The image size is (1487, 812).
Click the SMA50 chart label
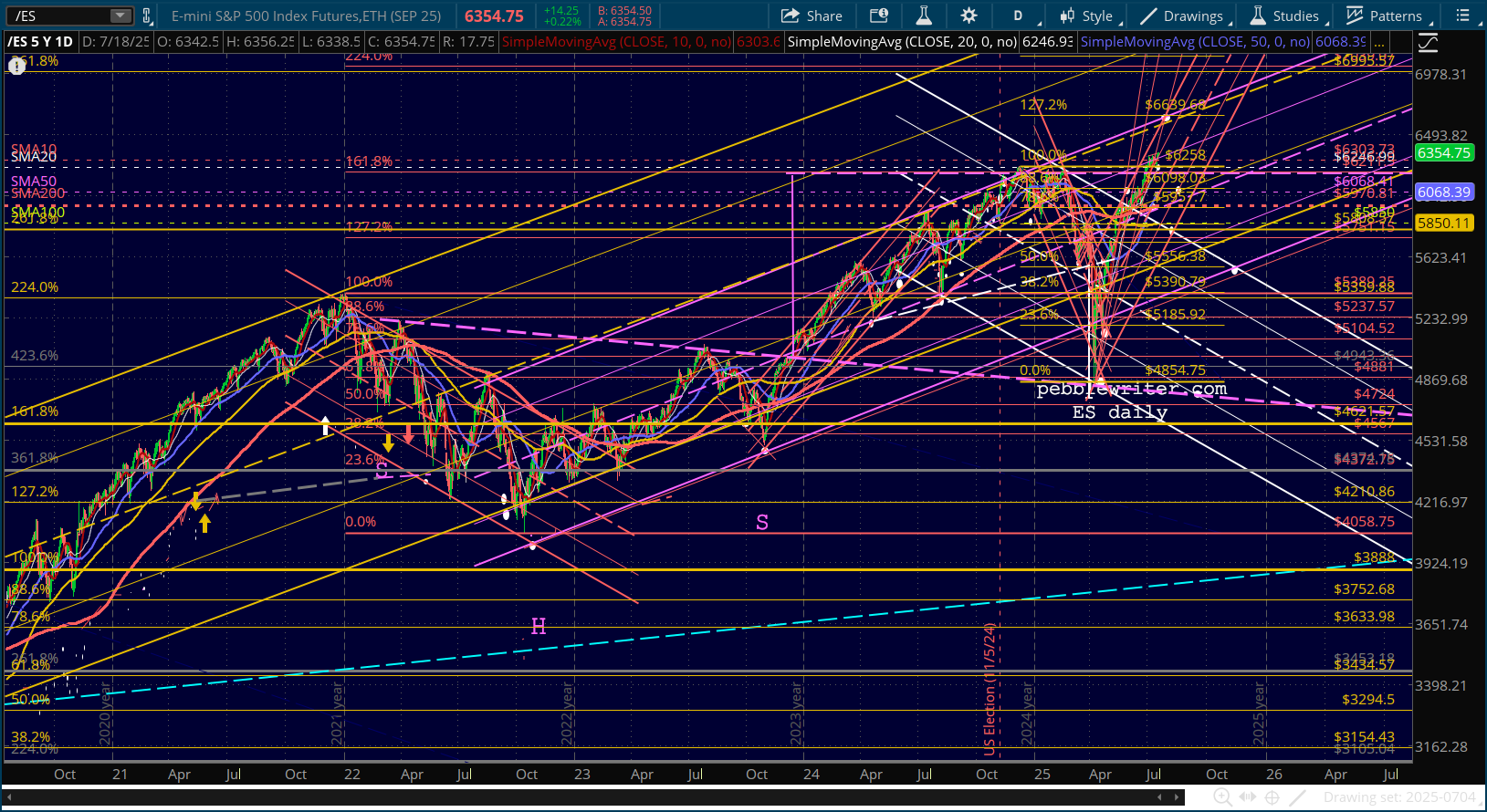coord(34,182)
